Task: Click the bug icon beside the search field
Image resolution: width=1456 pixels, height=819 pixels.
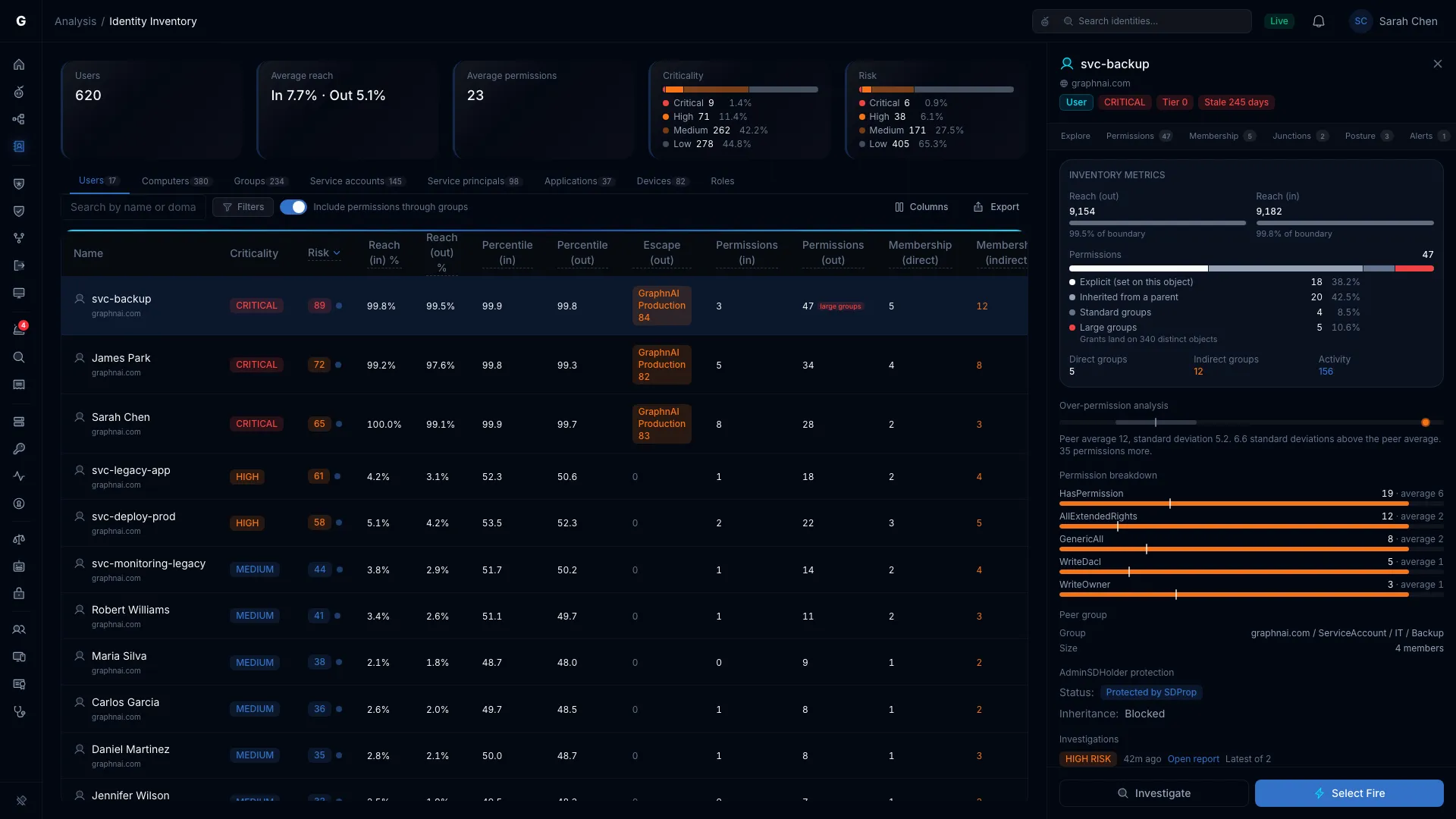Action: (x=1045, y=21)
